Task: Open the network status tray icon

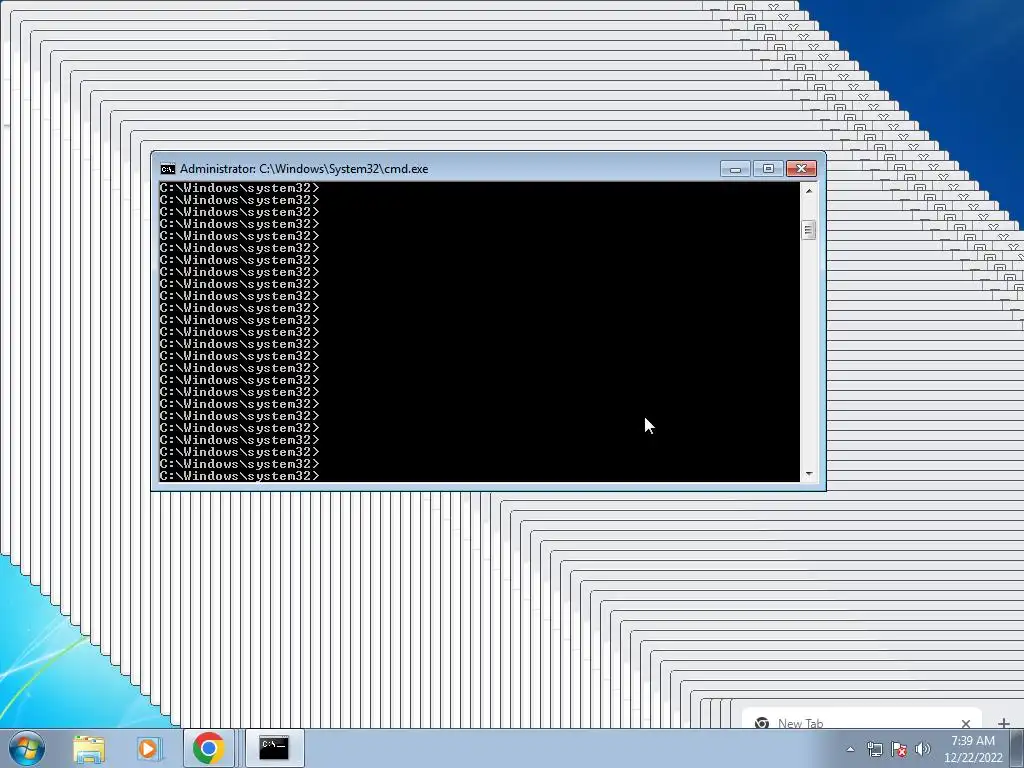Action: (x=874, y=749)
